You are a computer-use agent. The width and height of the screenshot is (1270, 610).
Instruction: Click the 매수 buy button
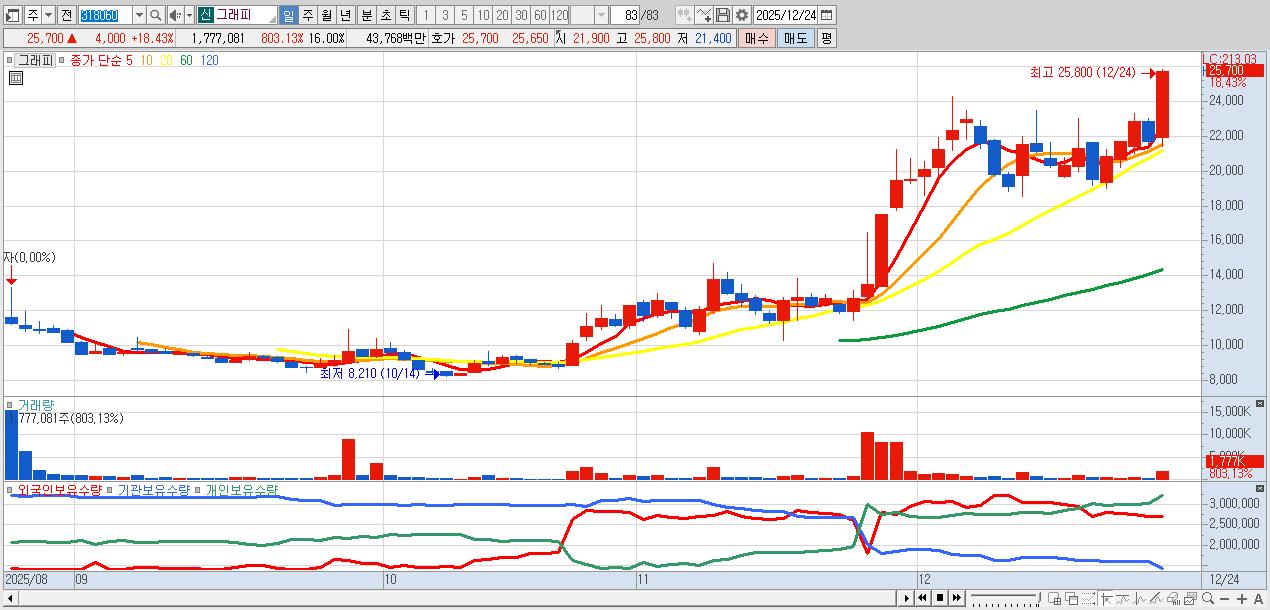click(x=757, y=38)
